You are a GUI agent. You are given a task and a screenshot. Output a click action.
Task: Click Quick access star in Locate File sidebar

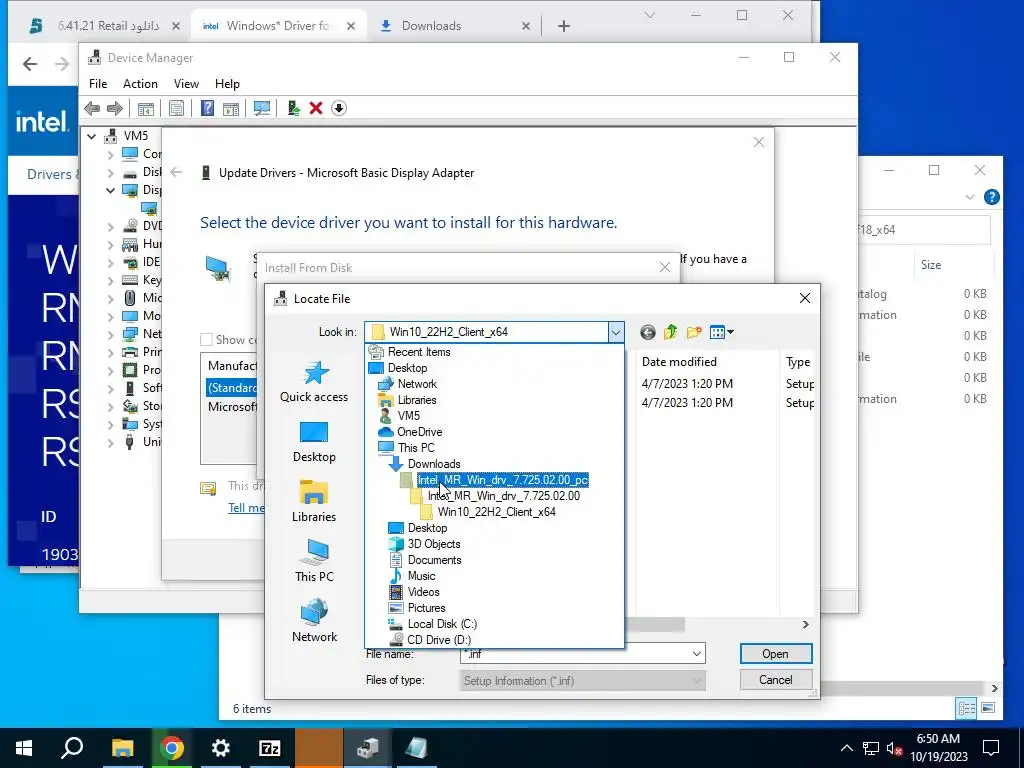pyautogui.click(x=314, y=381)
